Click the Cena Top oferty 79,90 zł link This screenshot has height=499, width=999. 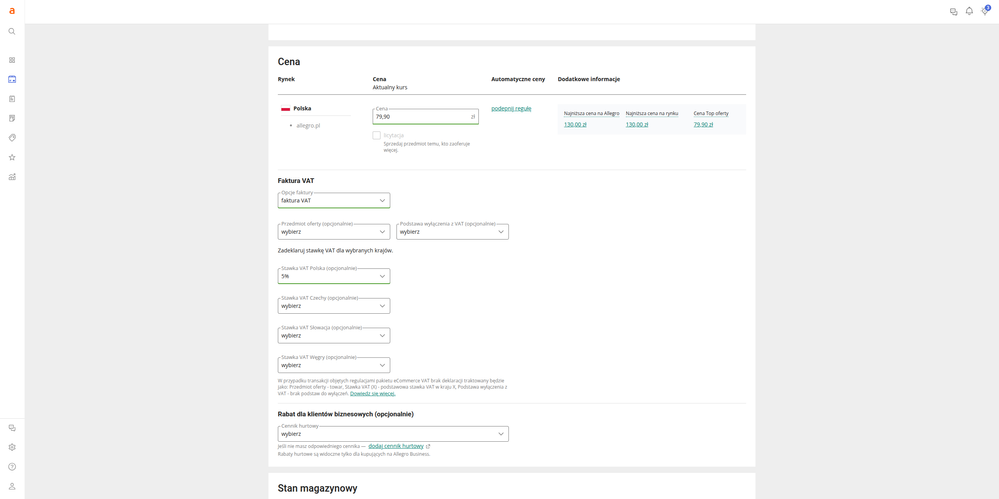pos(703,125)
